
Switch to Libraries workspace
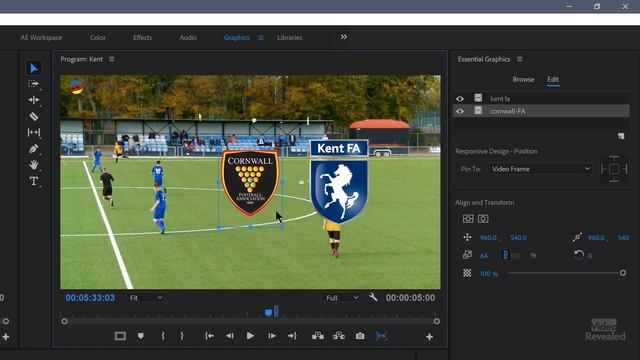coord(290,37)
